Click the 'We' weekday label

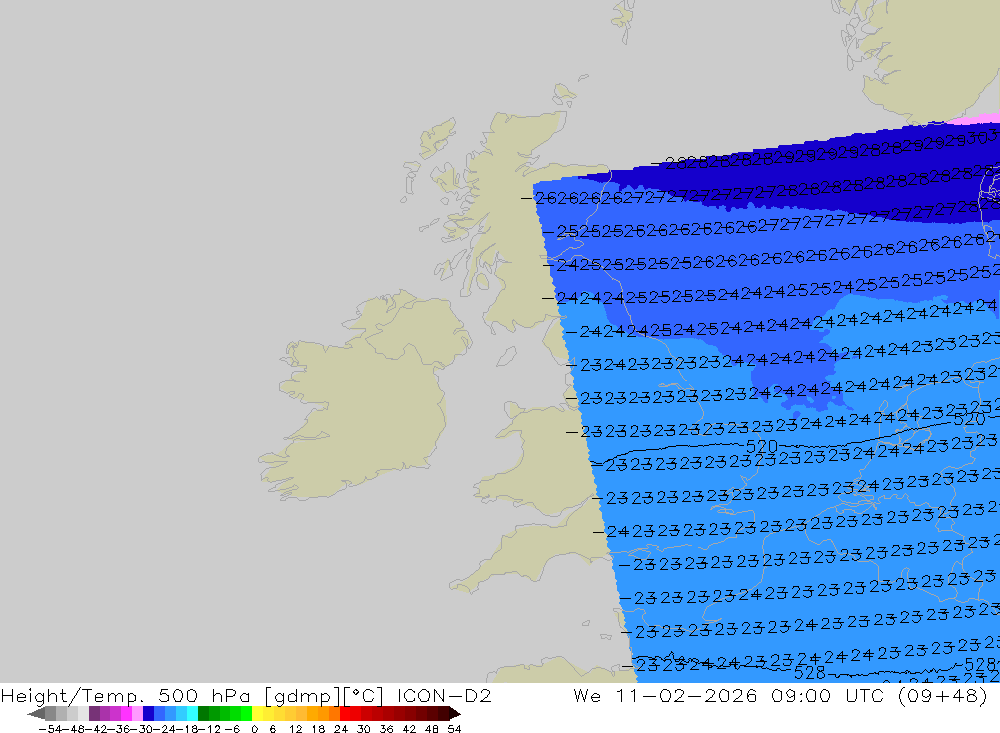point(587,696)
